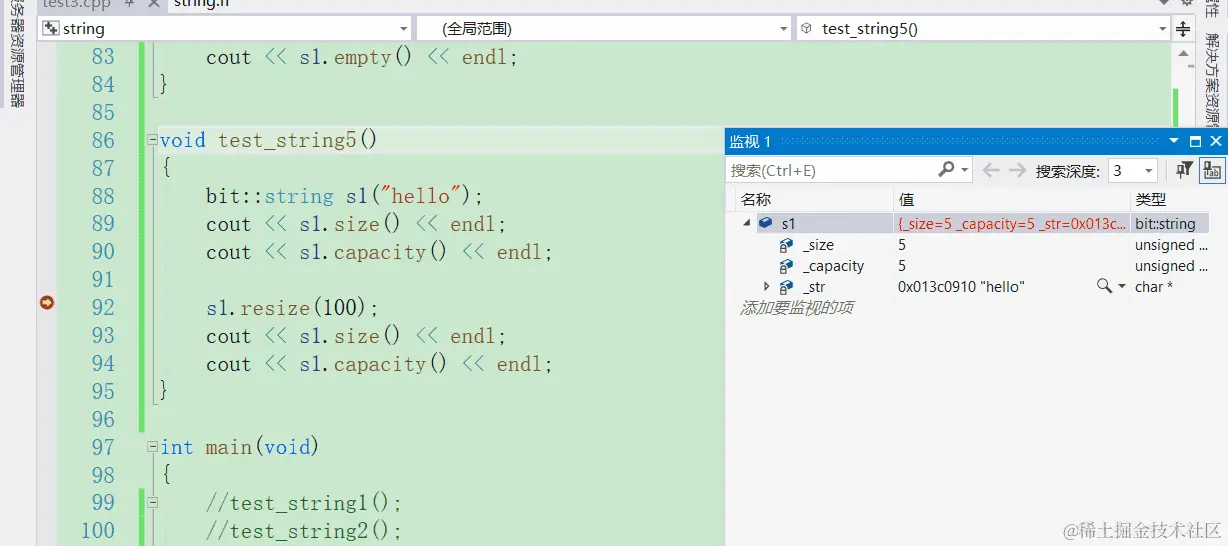Screen dimensions: 1228x546
Task: Click the value 0x013c0910 "hello"
Action: click(961, 287)
